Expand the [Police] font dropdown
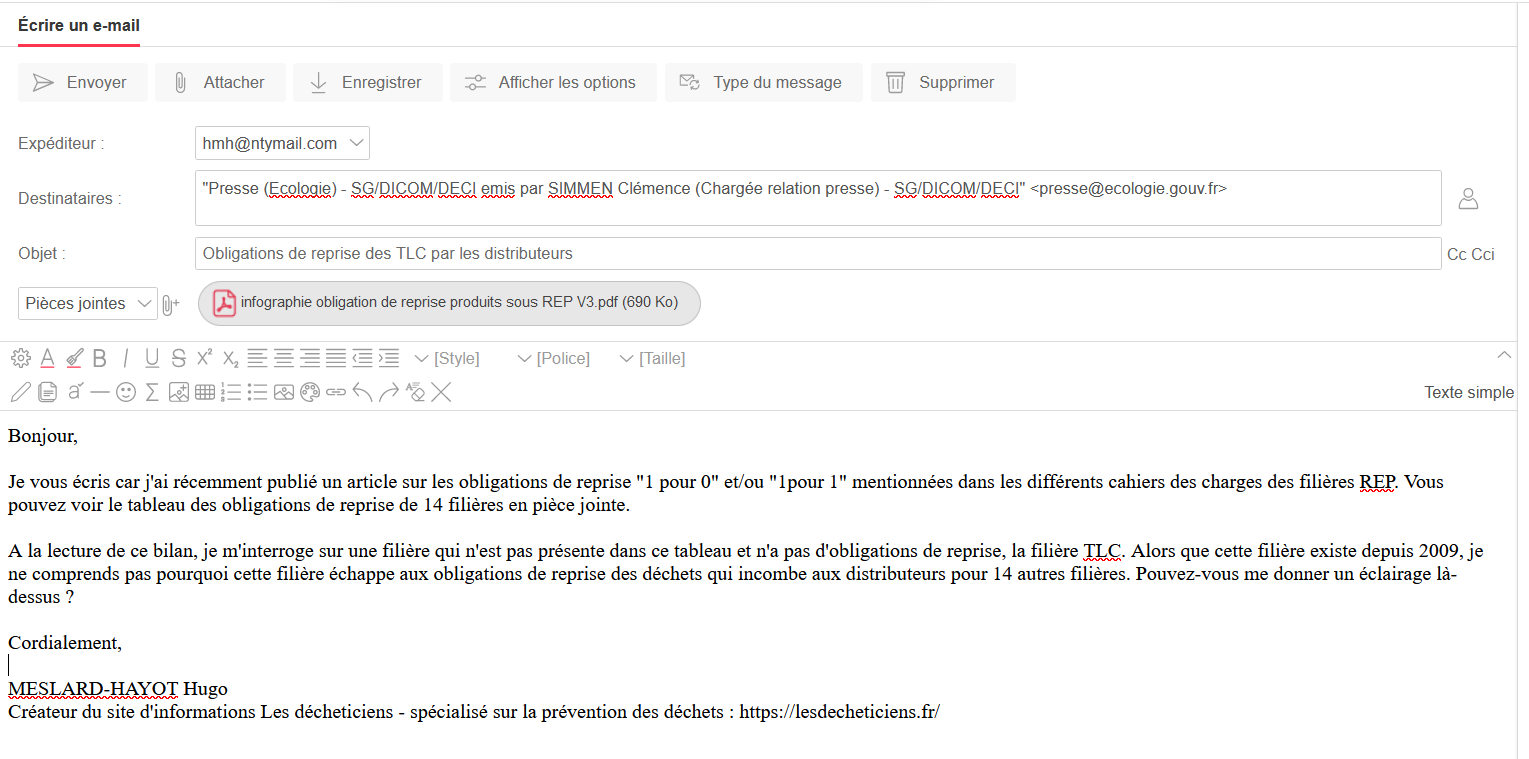Viewport: 1529px width, 759px height. pos(553,358)
